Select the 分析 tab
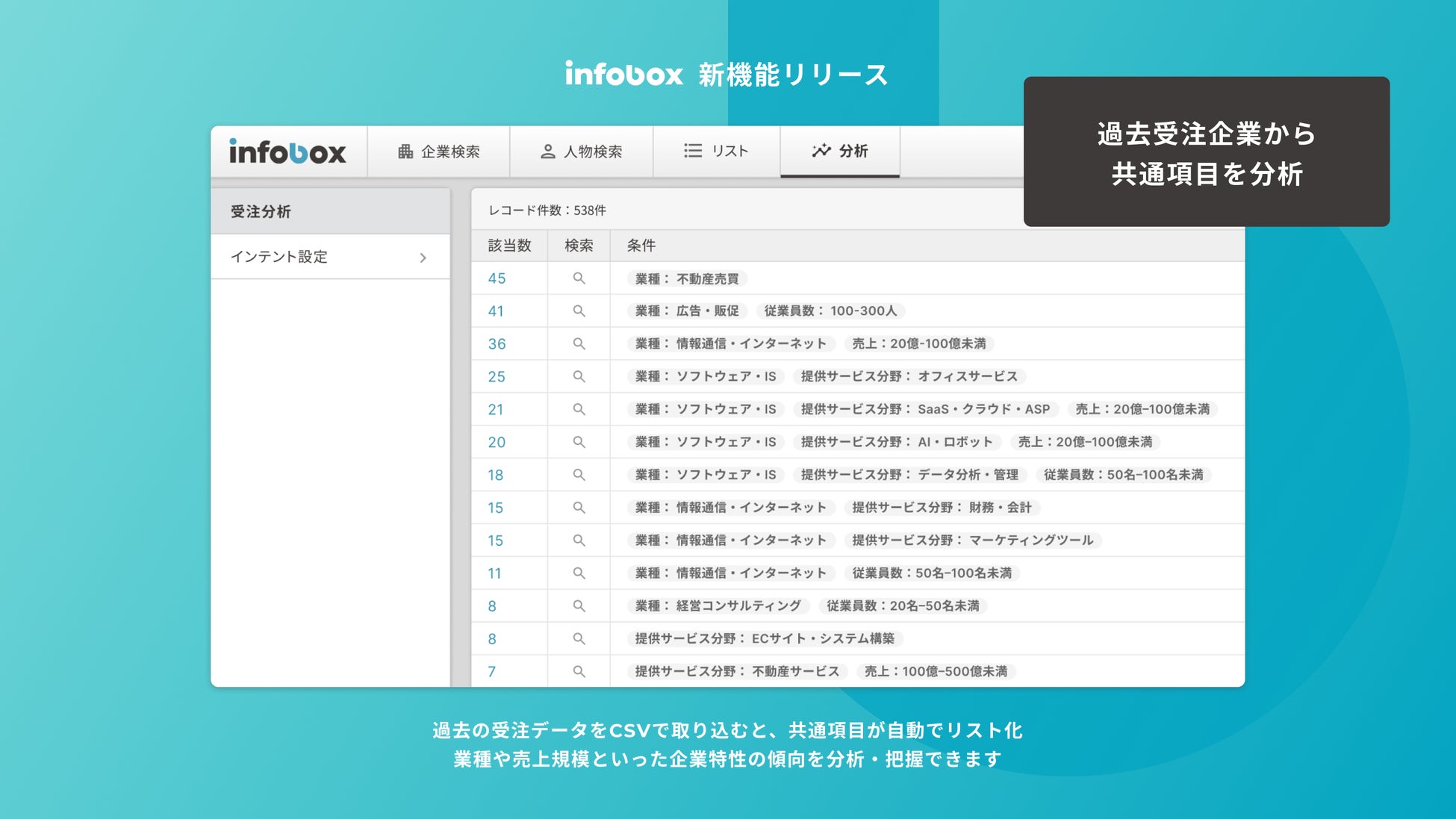This screenshot has height=819, width=1456. [839, 152]
